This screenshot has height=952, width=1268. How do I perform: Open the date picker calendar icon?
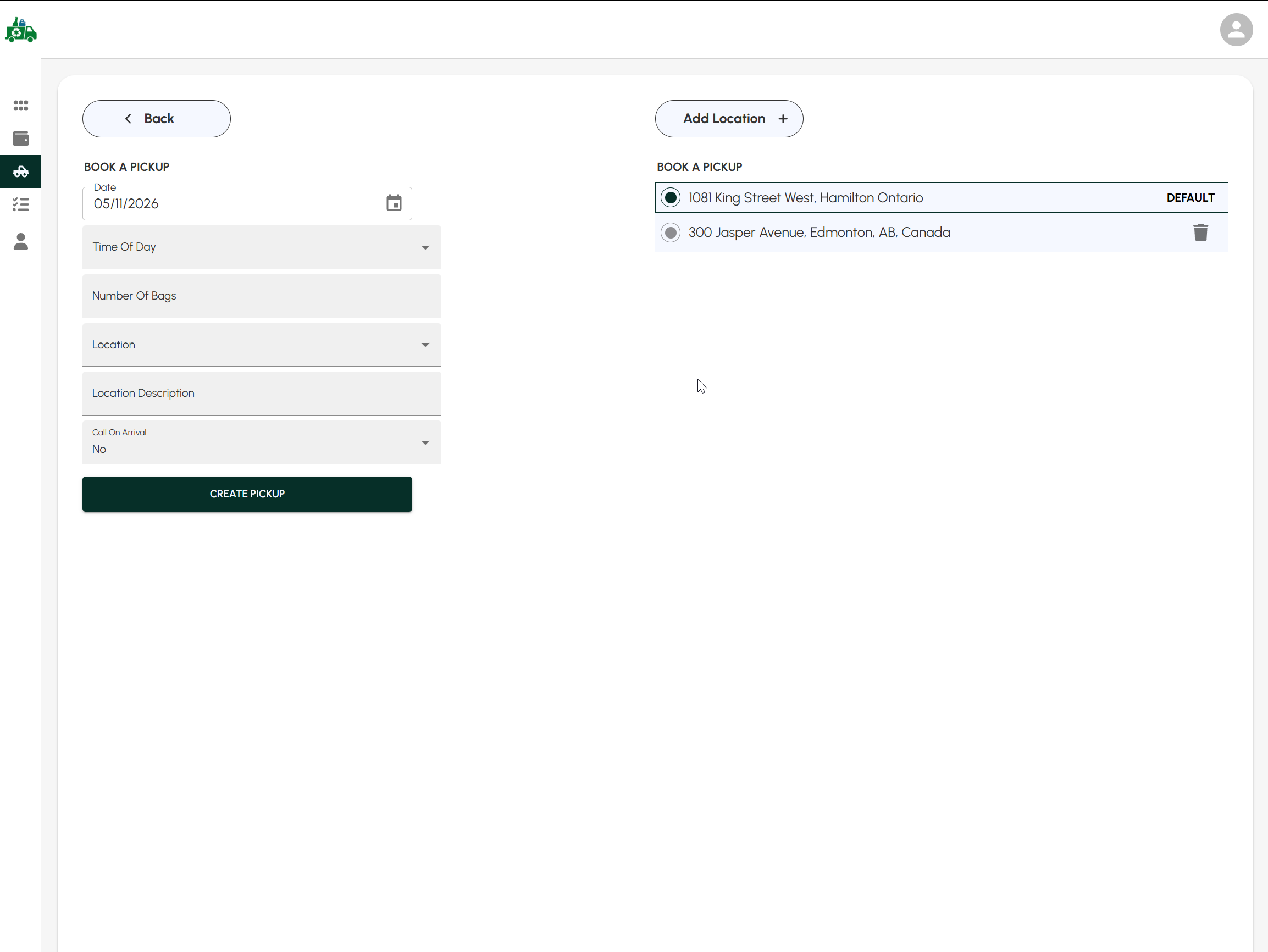coord(394,203)
